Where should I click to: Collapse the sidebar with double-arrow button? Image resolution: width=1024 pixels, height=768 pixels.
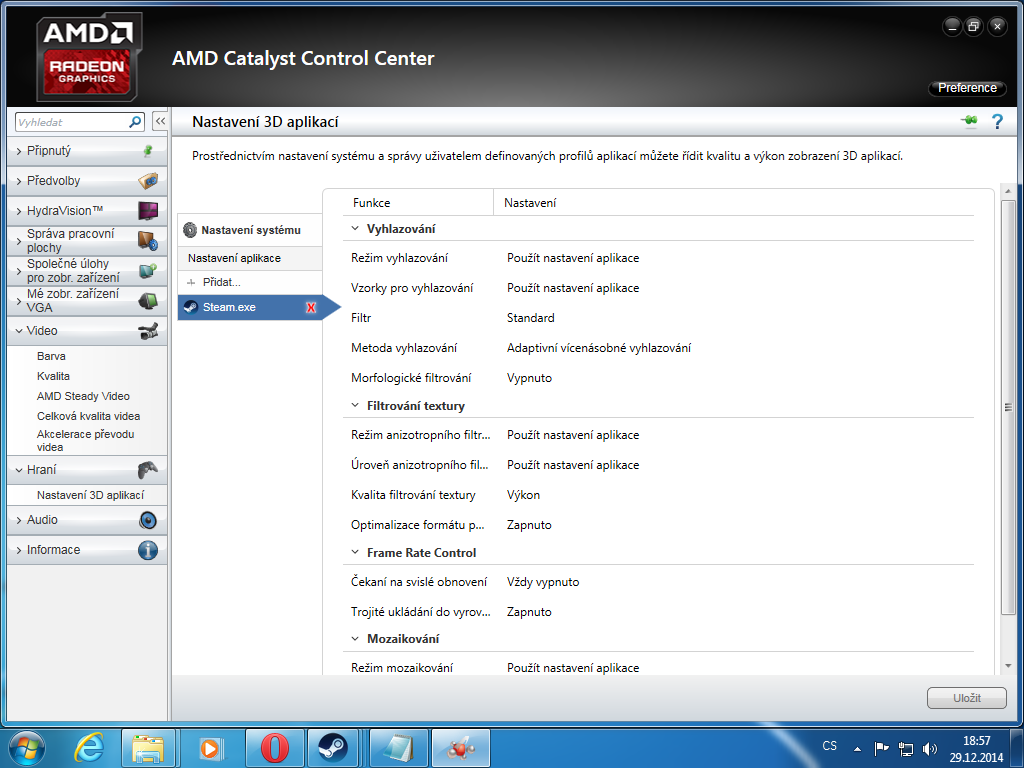[159, 122]
